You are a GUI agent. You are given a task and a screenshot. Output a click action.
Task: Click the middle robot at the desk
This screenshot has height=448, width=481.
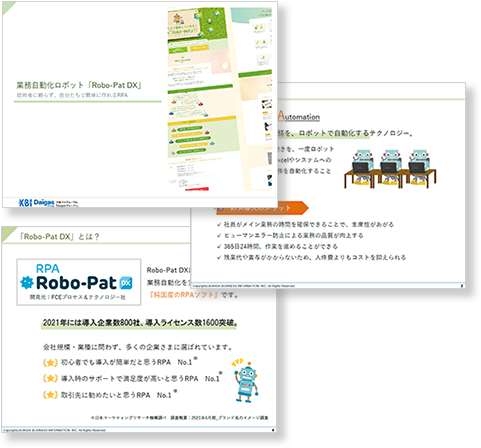tap(390, 168)
